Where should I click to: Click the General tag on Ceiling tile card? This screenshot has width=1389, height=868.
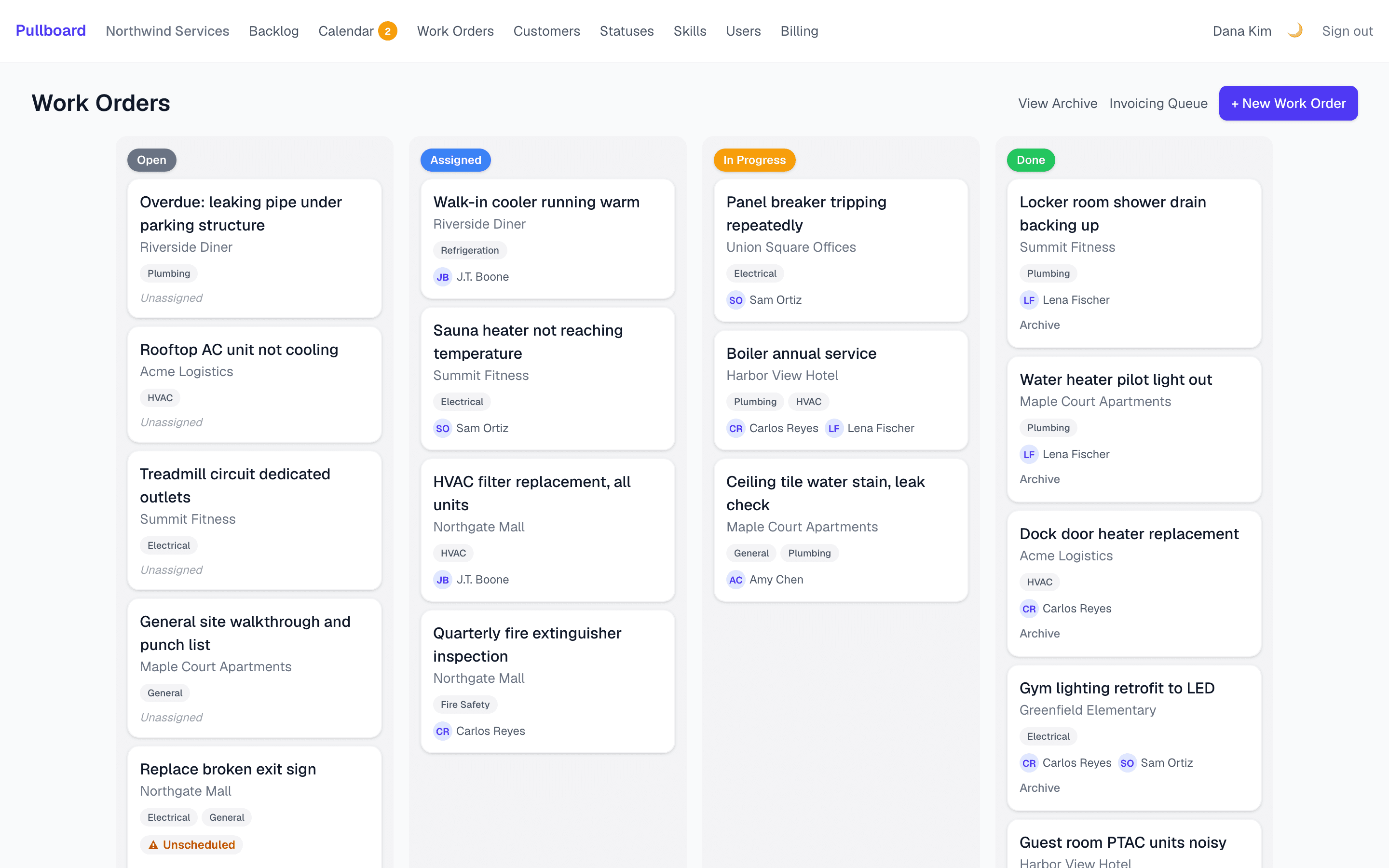pyautogui.click(x=751, y=554)
